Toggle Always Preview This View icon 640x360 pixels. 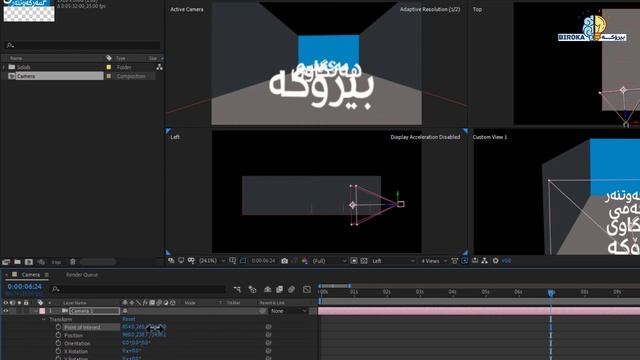pyautogui.click(x=171, y=260)
